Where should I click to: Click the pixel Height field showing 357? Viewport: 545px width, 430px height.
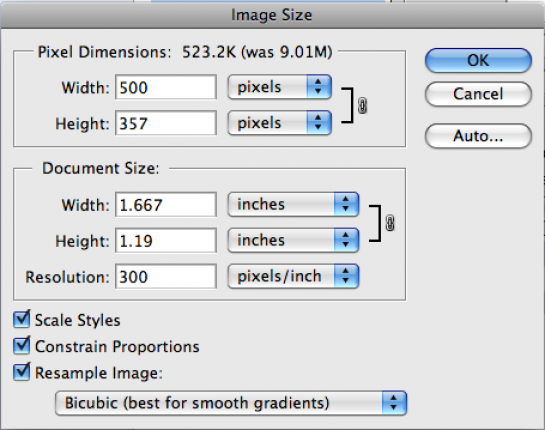tap(166, 123)
